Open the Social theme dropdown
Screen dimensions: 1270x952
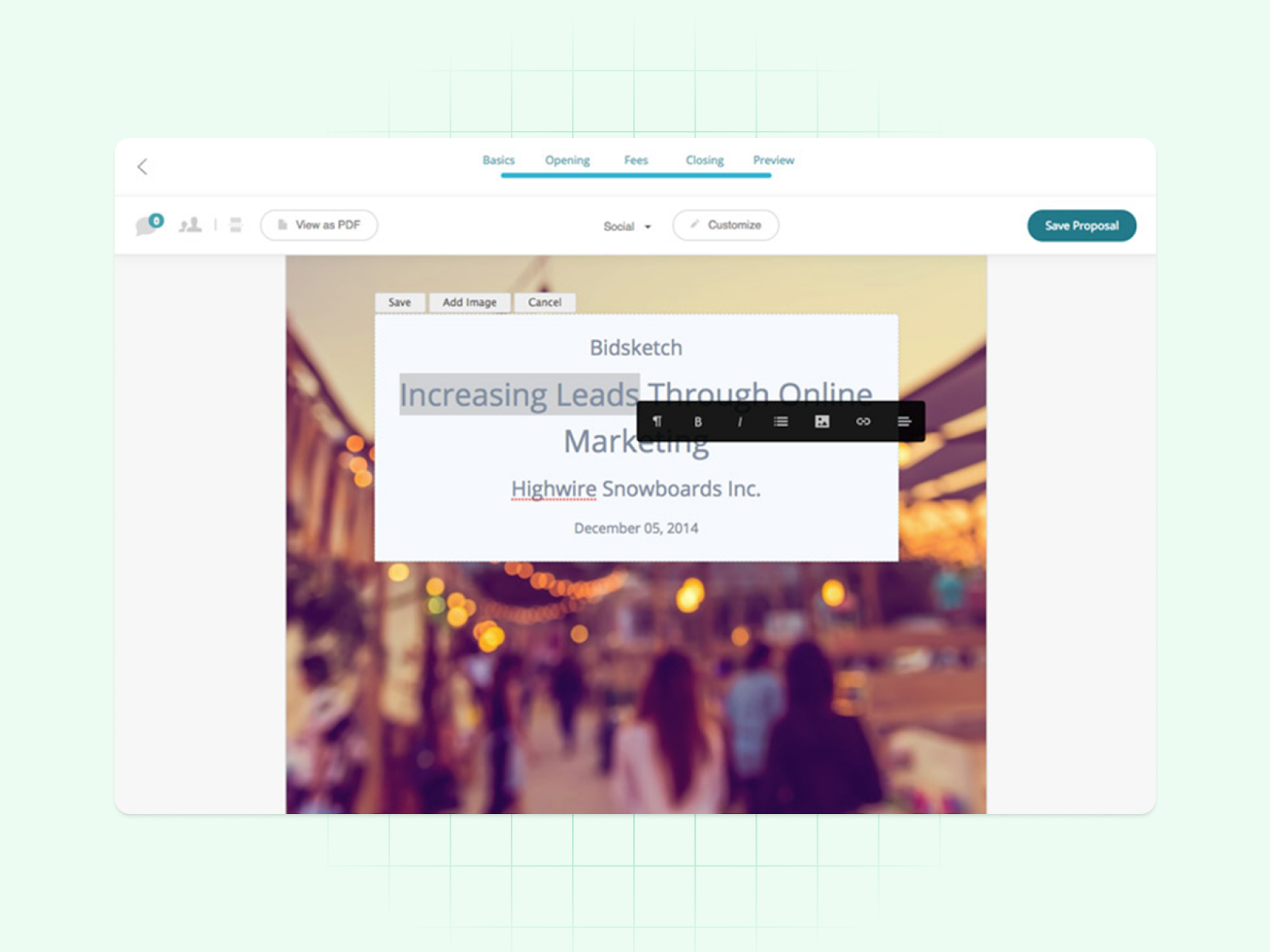[626, 225]
